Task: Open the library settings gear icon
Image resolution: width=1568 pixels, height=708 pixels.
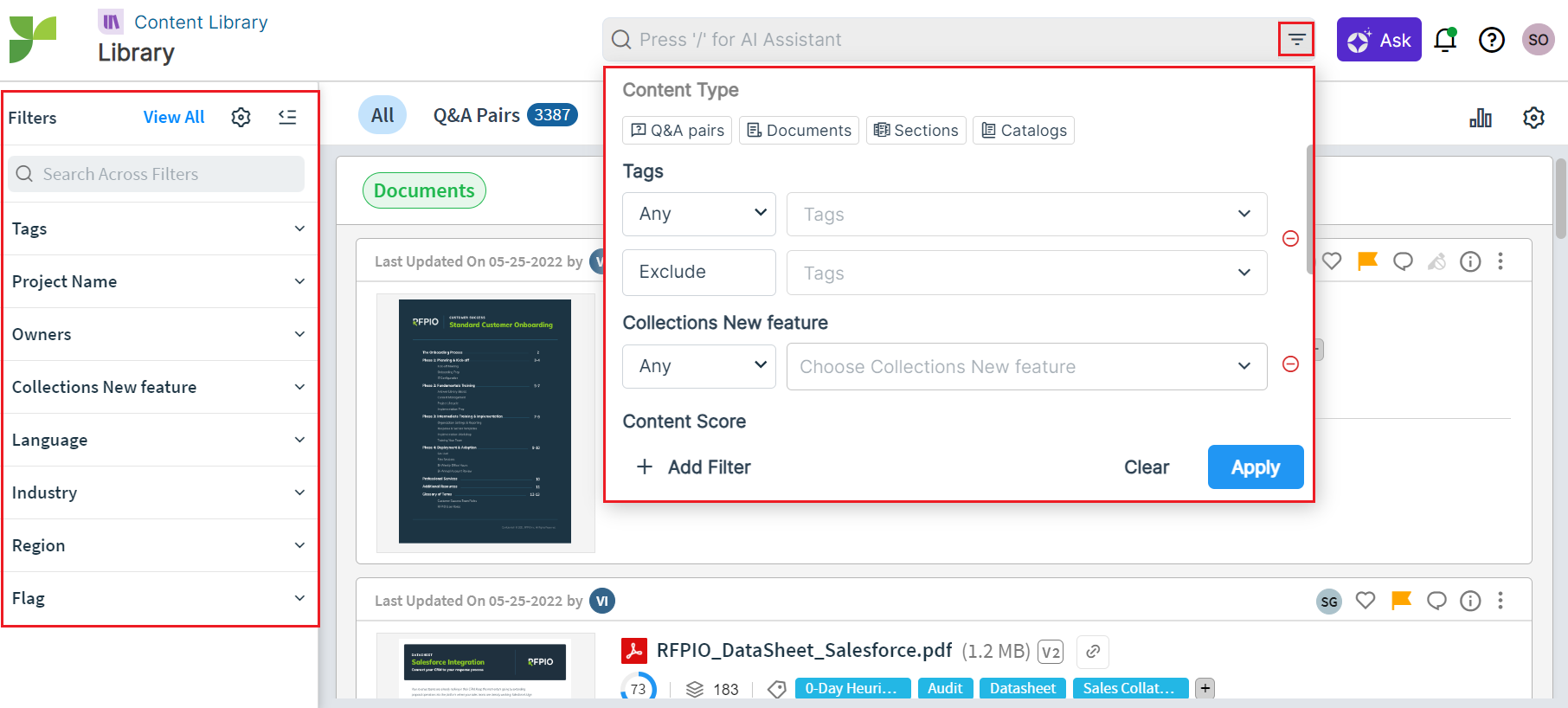Action: 1533,118
